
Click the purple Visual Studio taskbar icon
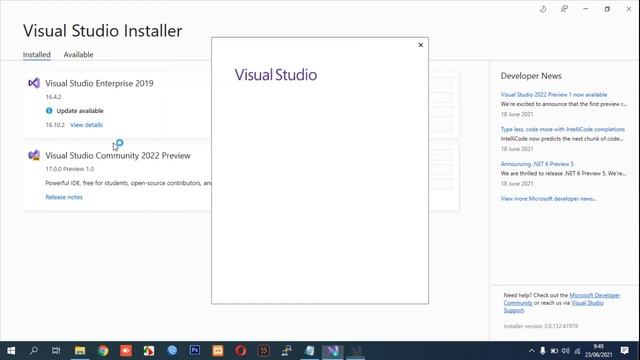pos(333,351)
